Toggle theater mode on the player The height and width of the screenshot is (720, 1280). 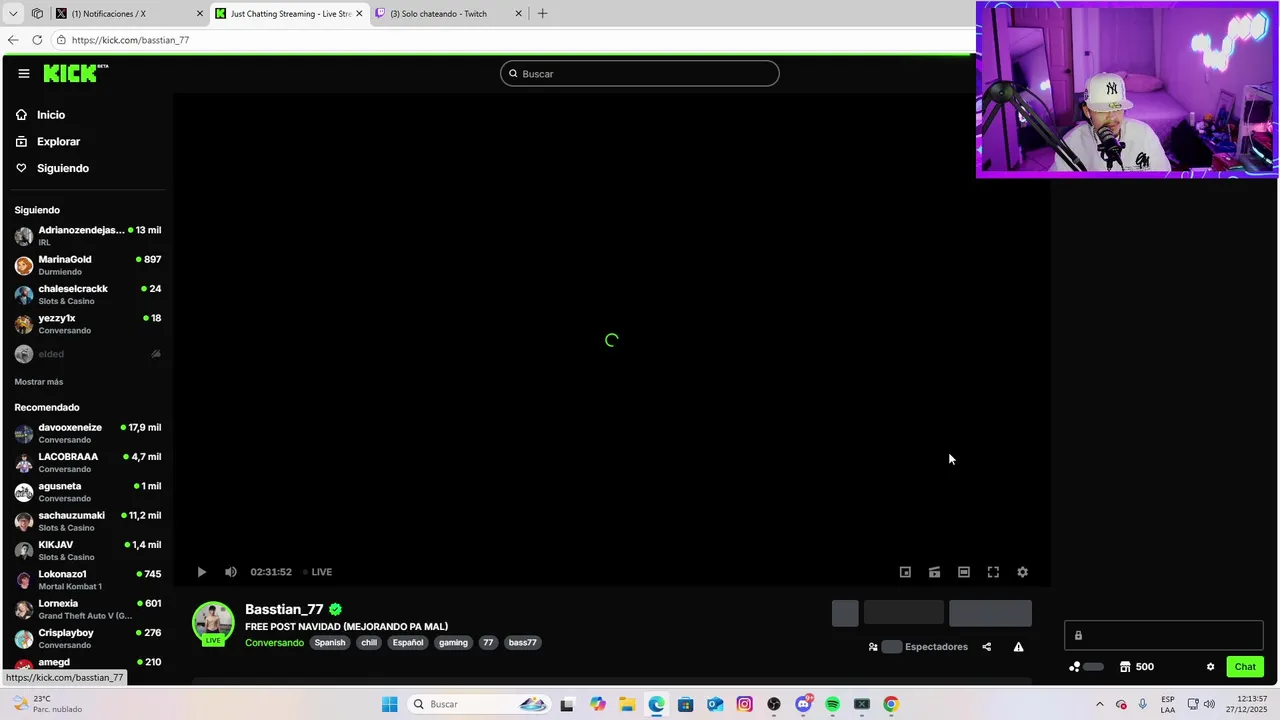coord(964,572)
